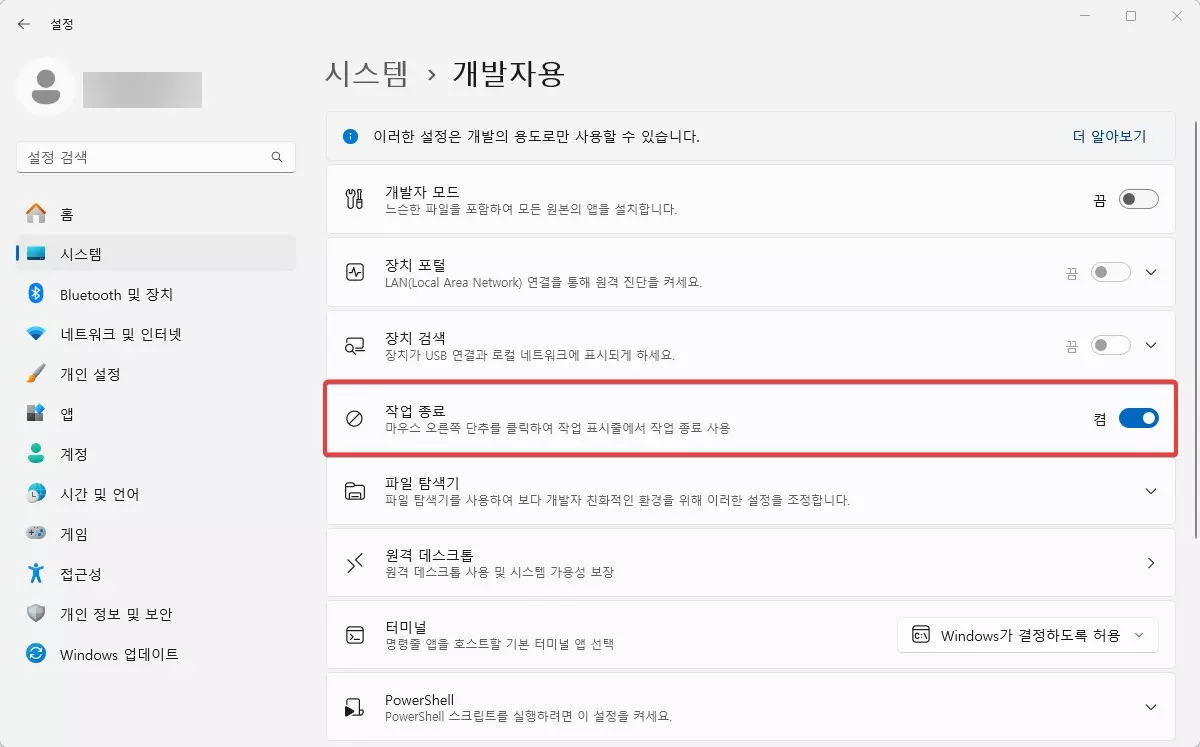Click 시스템 in the breadcrumb path
The width and height of the screenshot is (1200, 747).
coord(367,73)
